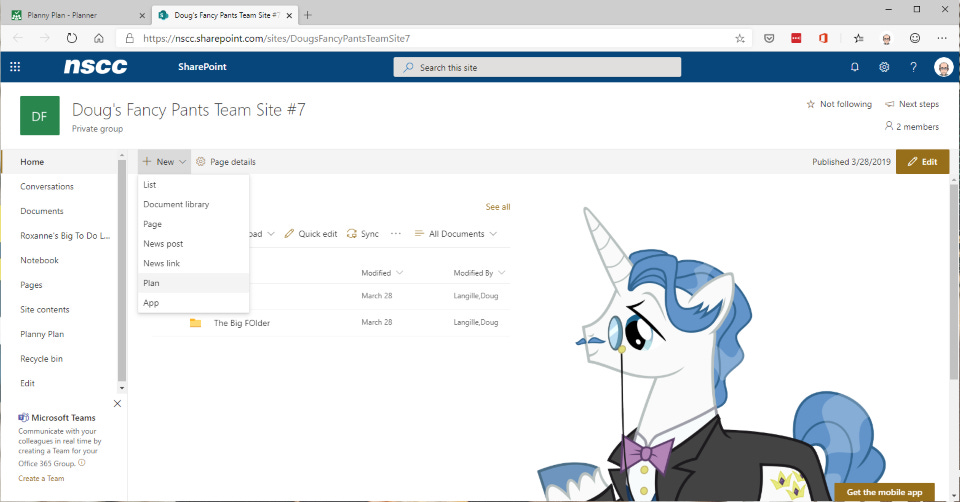Image resolution: width=960 pixels, height=502 pixels.
Task: Click the browser address bar URL
Action: (276, 38)
